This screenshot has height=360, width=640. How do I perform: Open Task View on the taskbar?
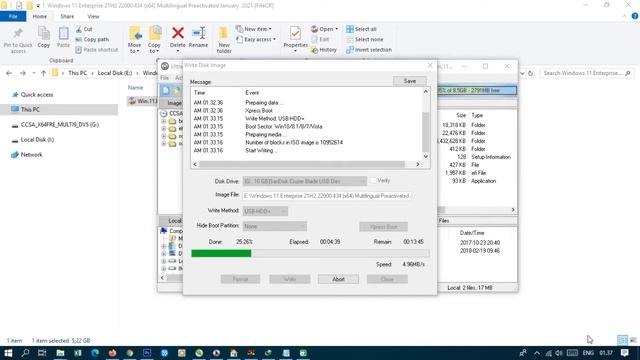tap(42, 353)
